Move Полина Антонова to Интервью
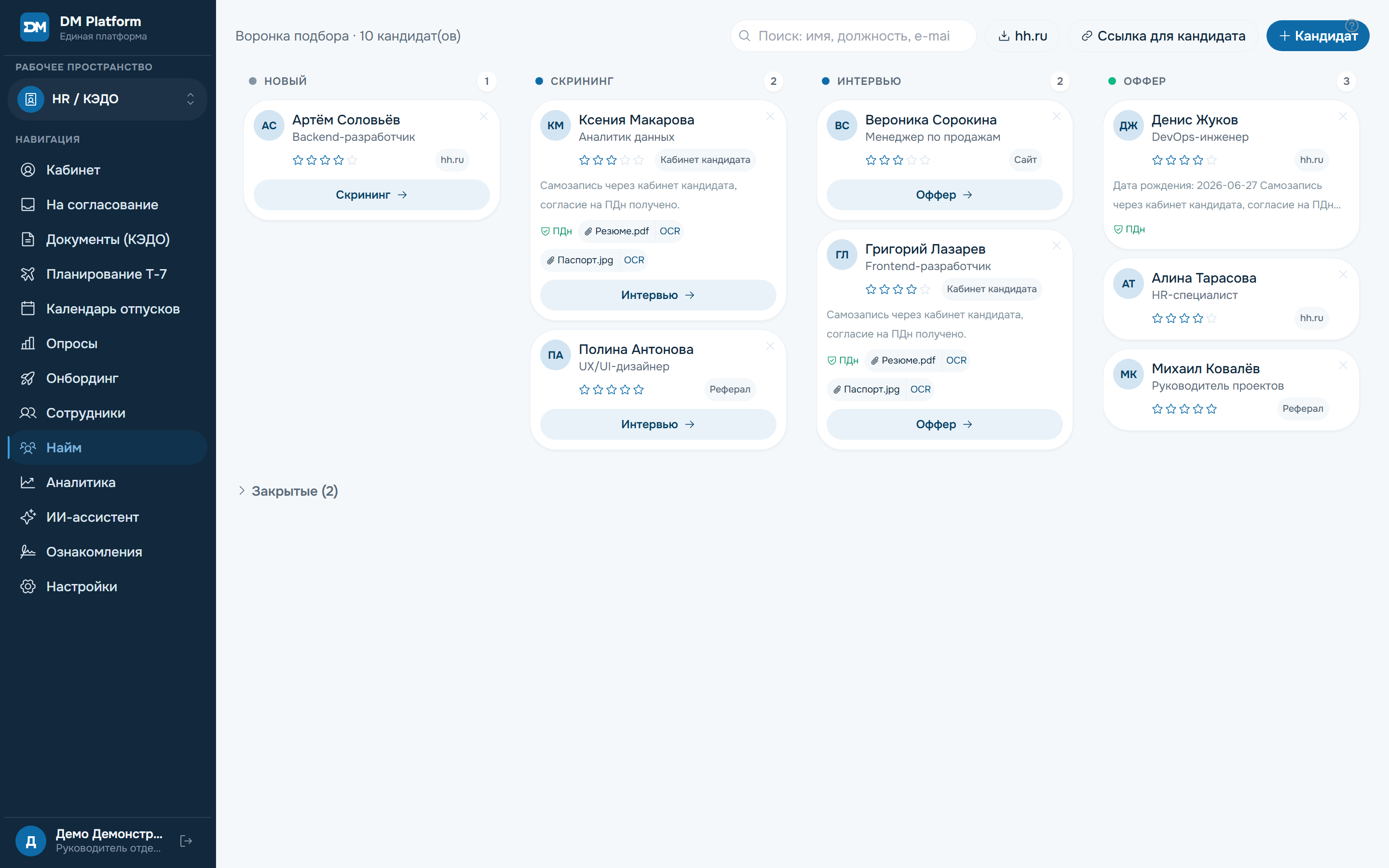Image resolution: width=1389 pixels, height=868 pixels. 658,424
